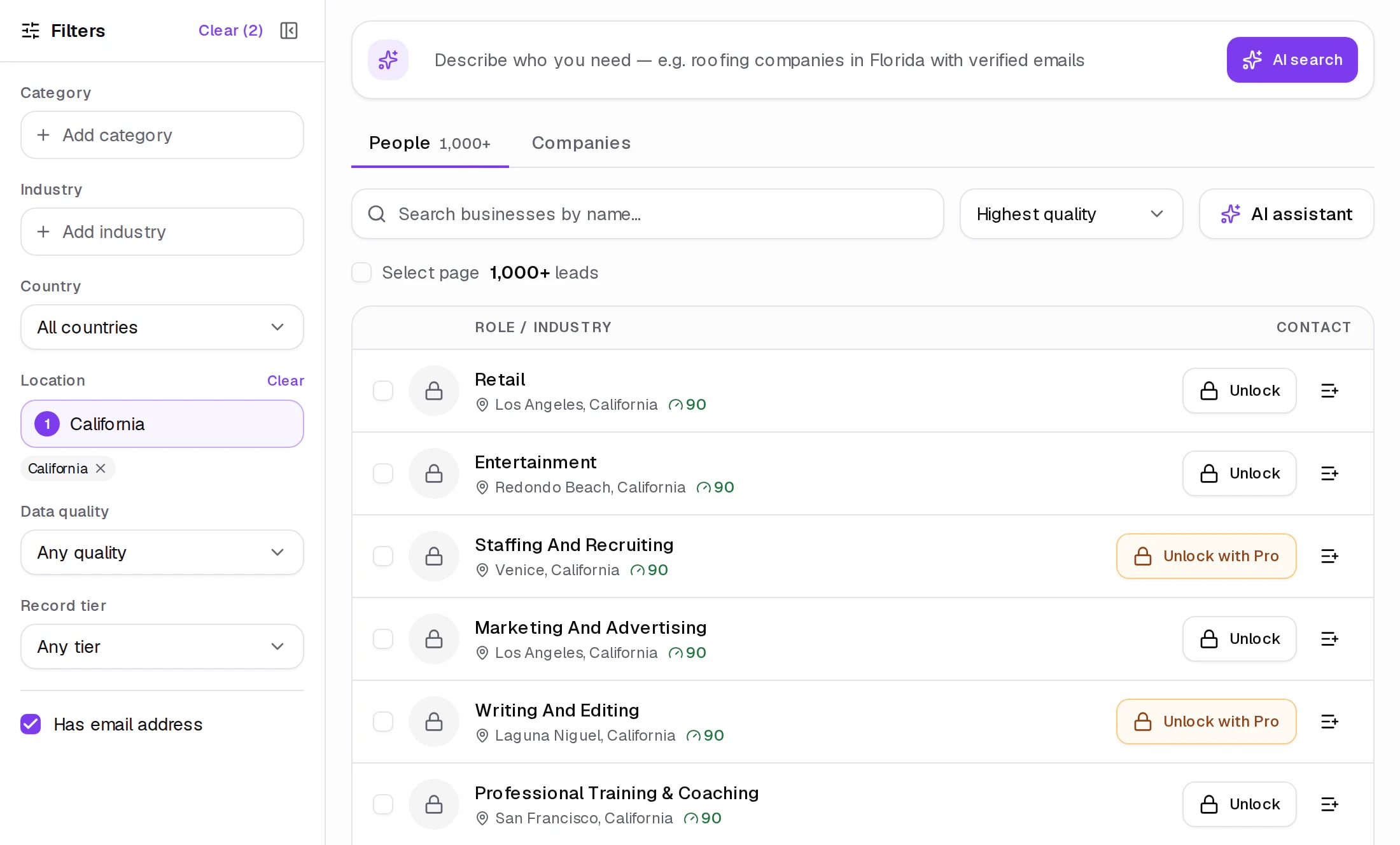
Task: Click Add industry field
Action: coord(162,232)
